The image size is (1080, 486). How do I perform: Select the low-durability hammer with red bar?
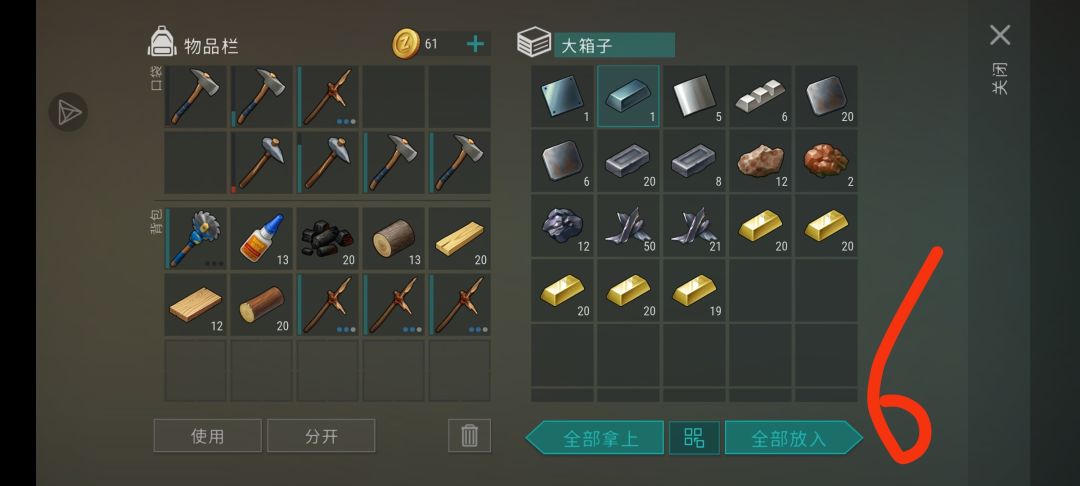[x=261, y=162]
